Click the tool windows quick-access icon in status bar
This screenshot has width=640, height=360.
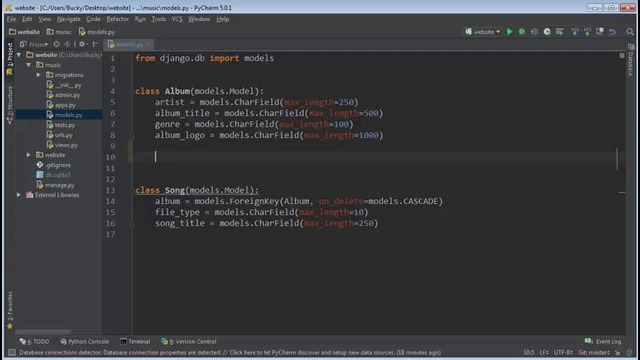pyautogui.click(x=12, y=352)
